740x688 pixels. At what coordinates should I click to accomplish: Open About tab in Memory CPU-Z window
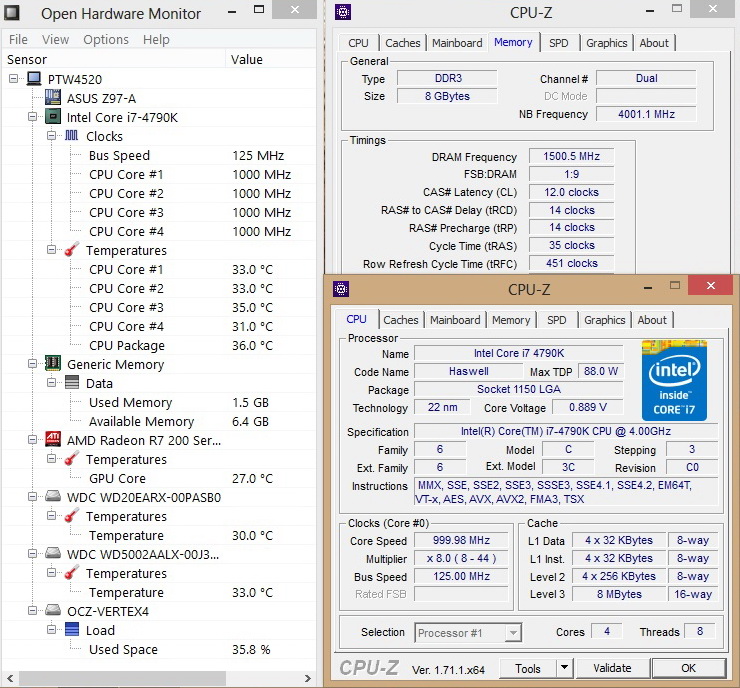[654, 43]
